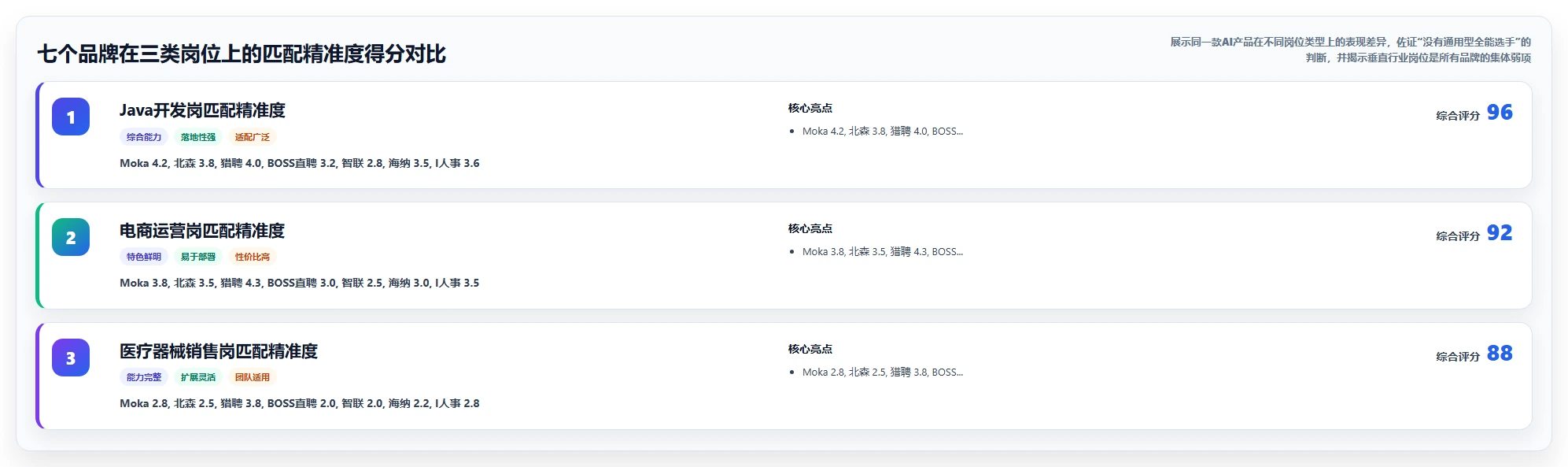This screenshot has height=467, width=1568.
Task: Select the 团队适用 tag
Action: pyautogui.click(x=253, y=377)
